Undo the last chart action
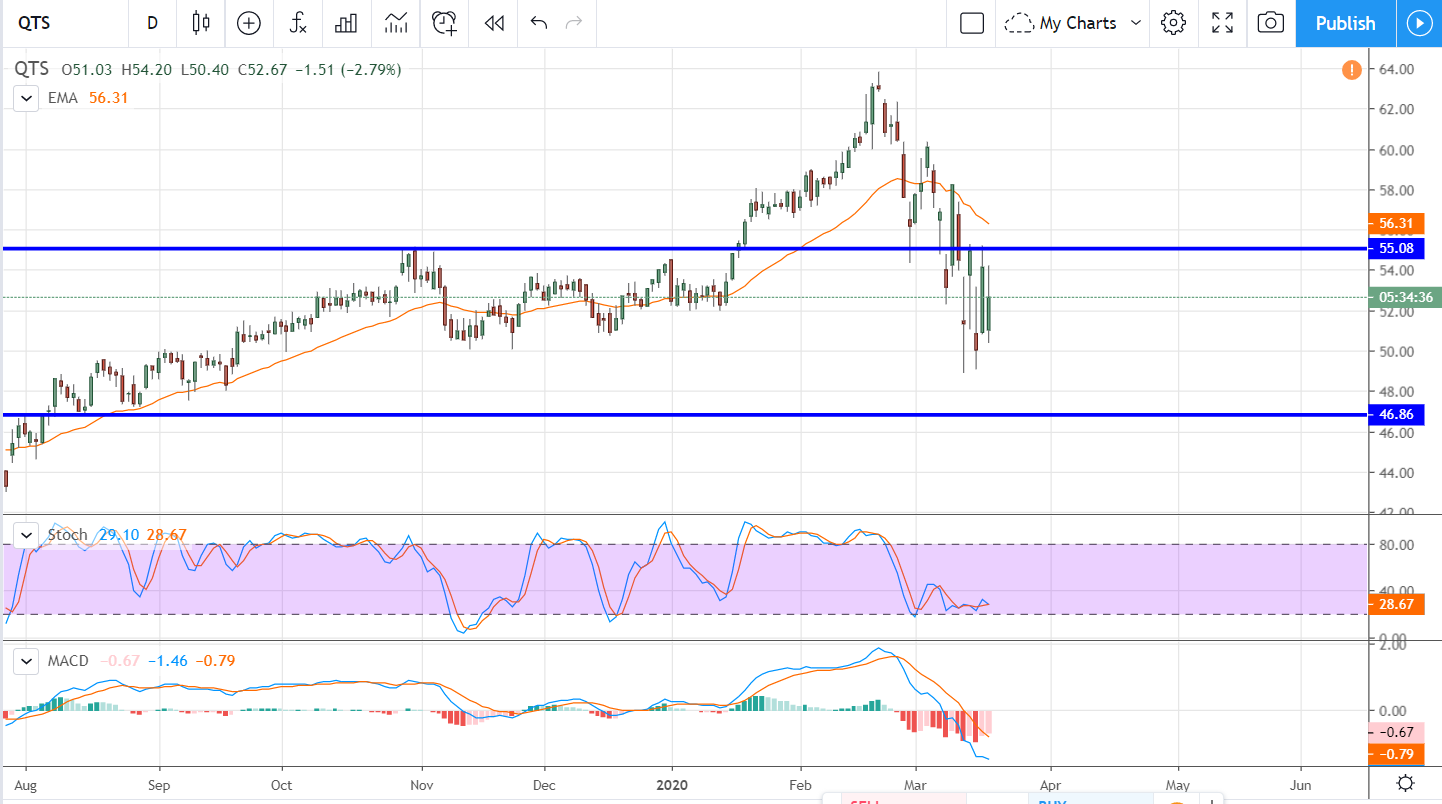This screenshot has width=1442, height=804. point(539,23)
